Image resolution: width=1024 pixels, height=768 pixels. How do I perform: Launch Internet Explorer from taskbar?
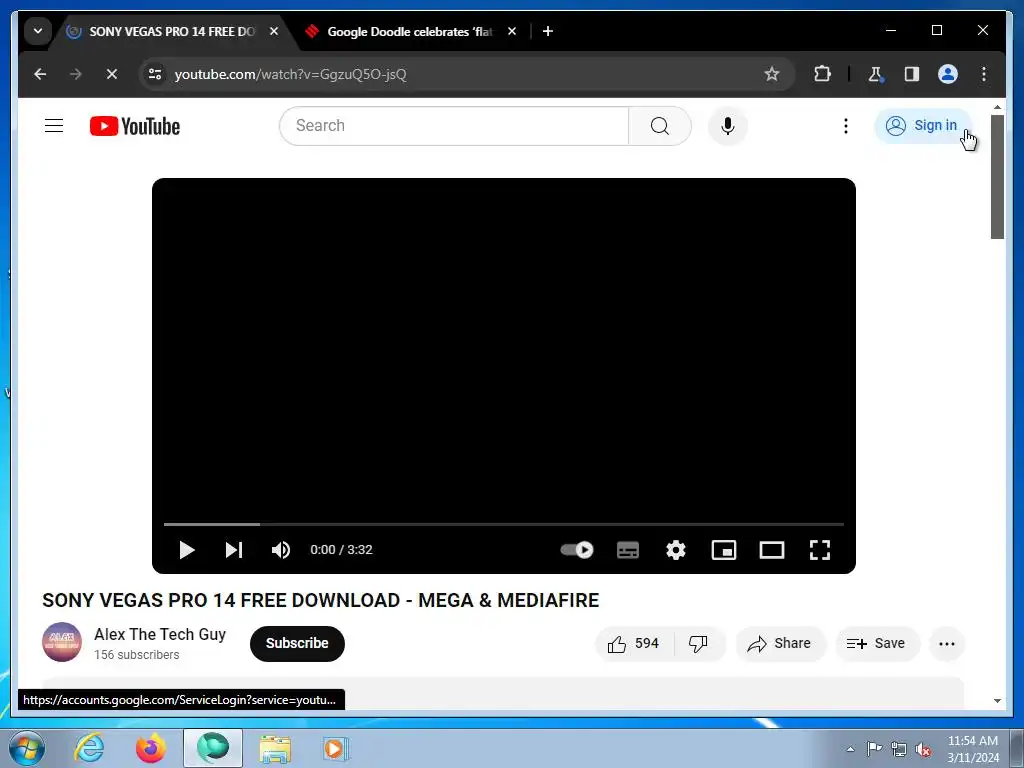click(x=89, y=748)
